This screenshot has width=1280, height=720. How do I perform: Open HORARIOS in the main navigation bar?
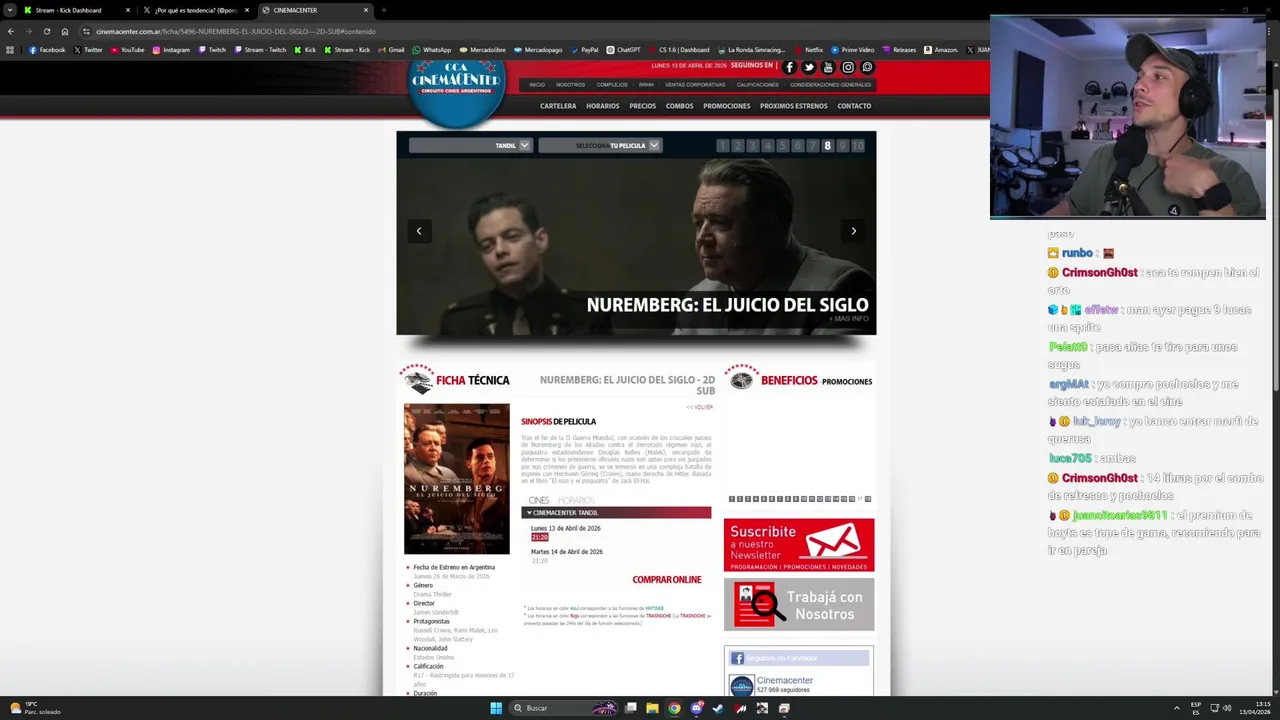[x=602, y=106]
